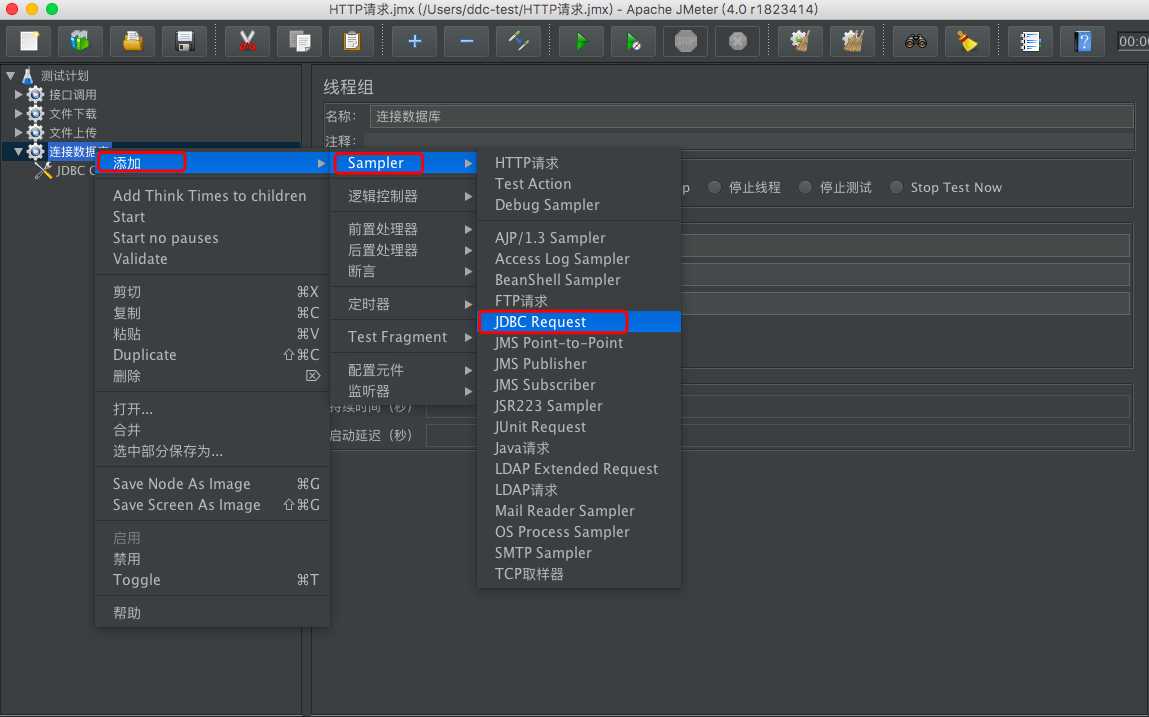This screenshot has width=1149, height=717.
Task: Select Debug Sampler entry
Action: (579, 205)
